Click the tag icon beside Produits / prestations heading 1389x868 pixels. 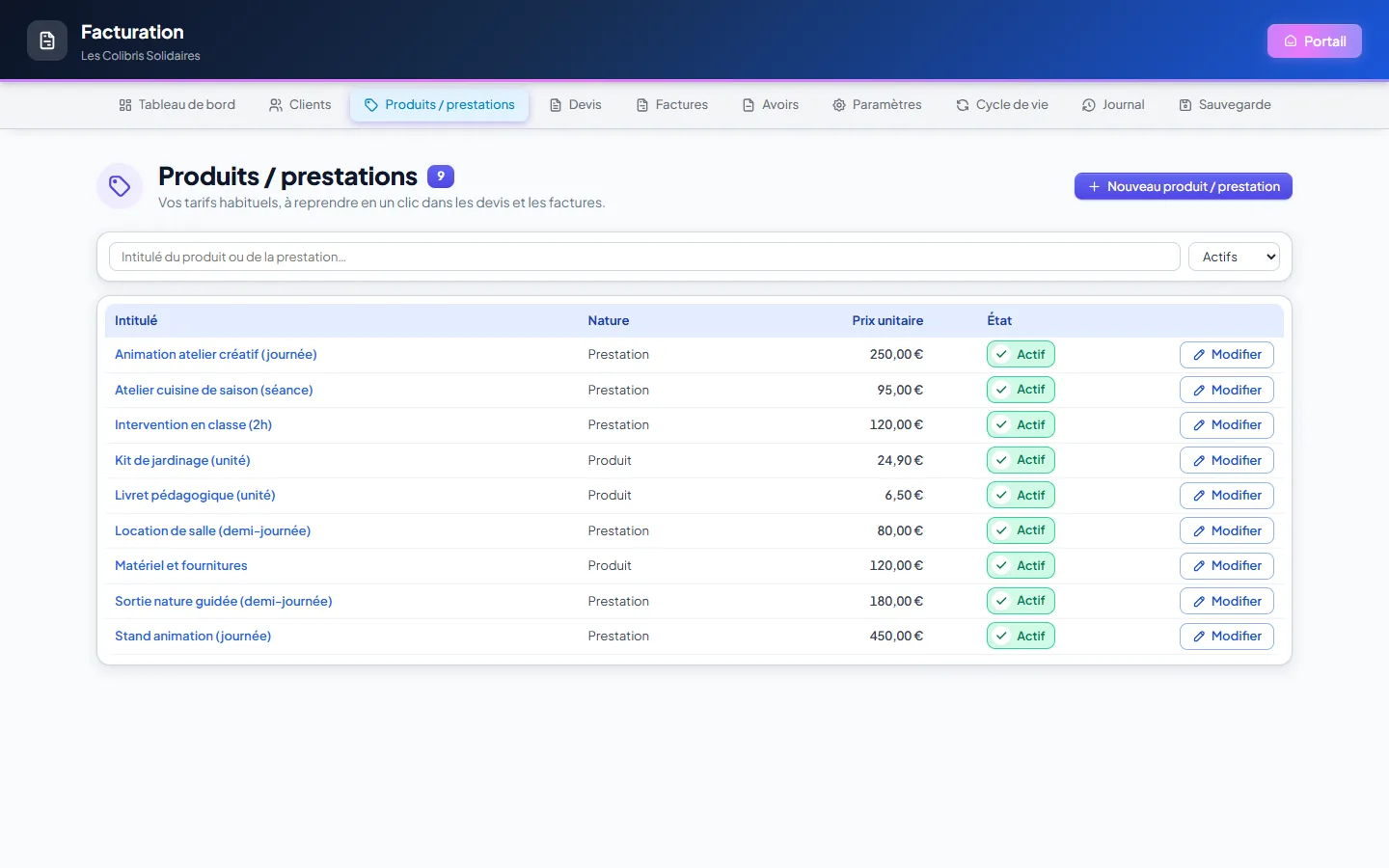click(120, 186)
